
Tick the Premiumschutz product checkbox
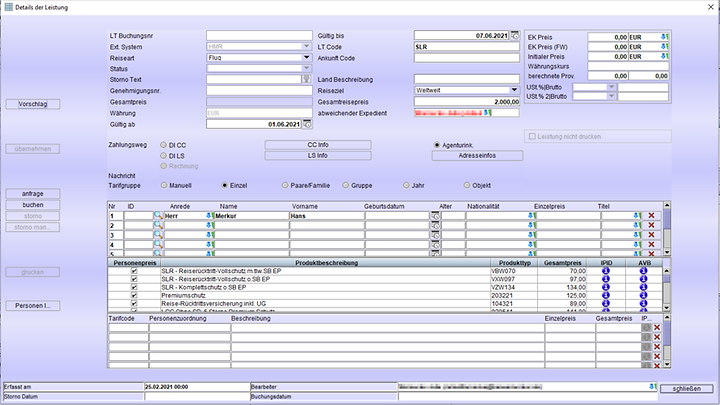[133, 297]
